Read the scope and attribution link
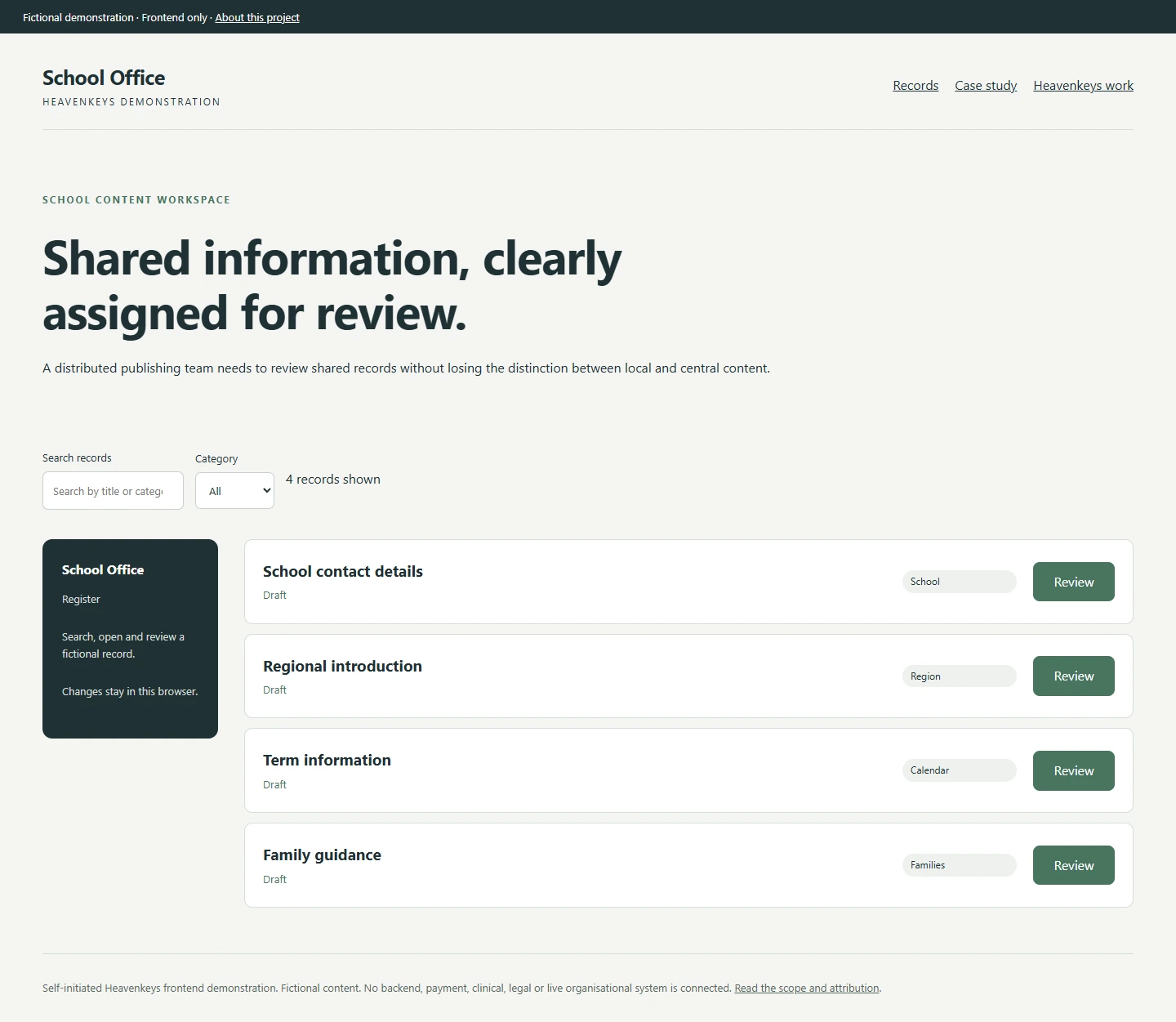The image size is (1176, 1022). click(x=807, y=988)
